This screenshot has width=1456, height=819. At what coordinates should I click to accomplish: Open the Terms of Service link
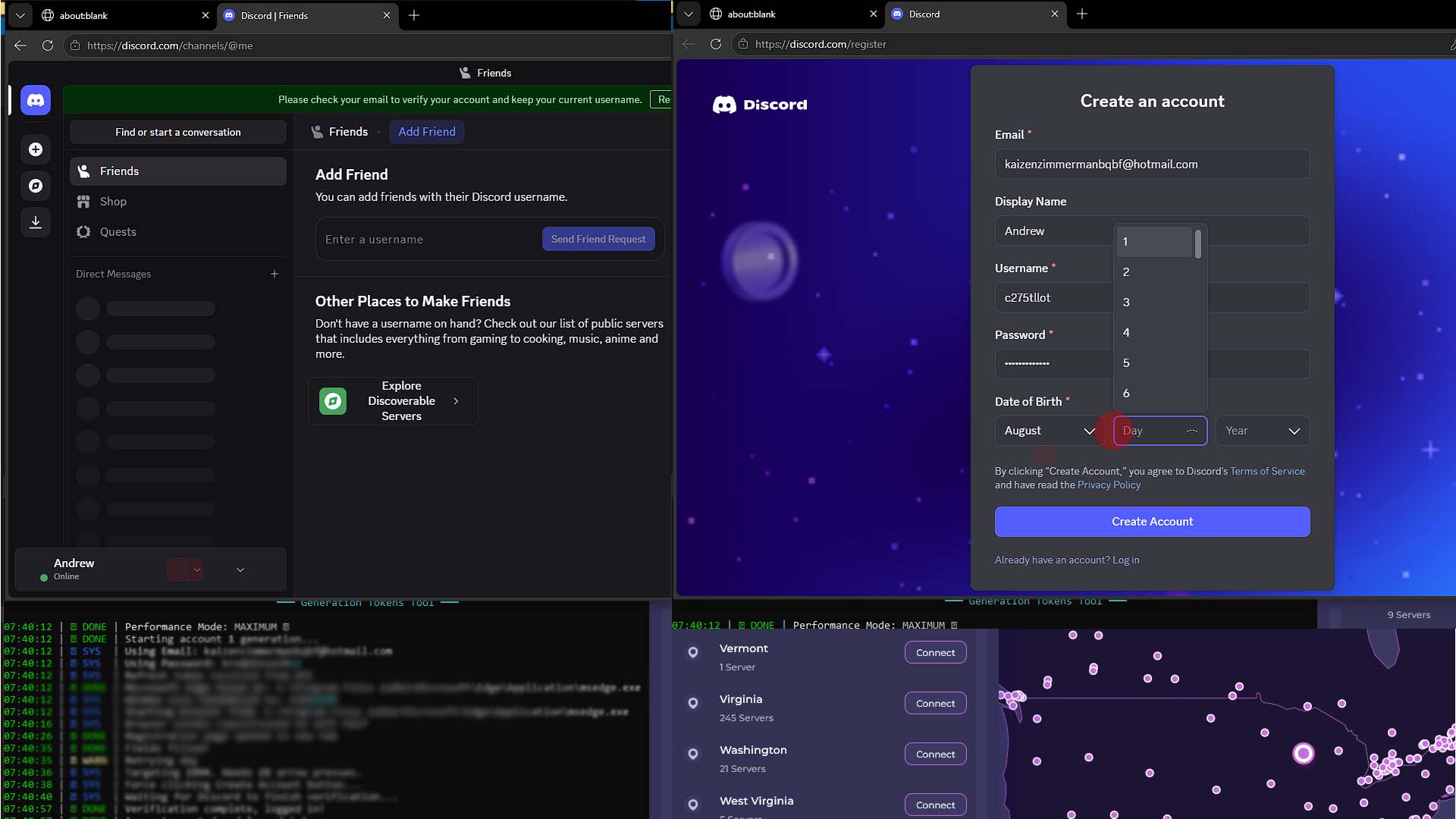point(1267,471)
